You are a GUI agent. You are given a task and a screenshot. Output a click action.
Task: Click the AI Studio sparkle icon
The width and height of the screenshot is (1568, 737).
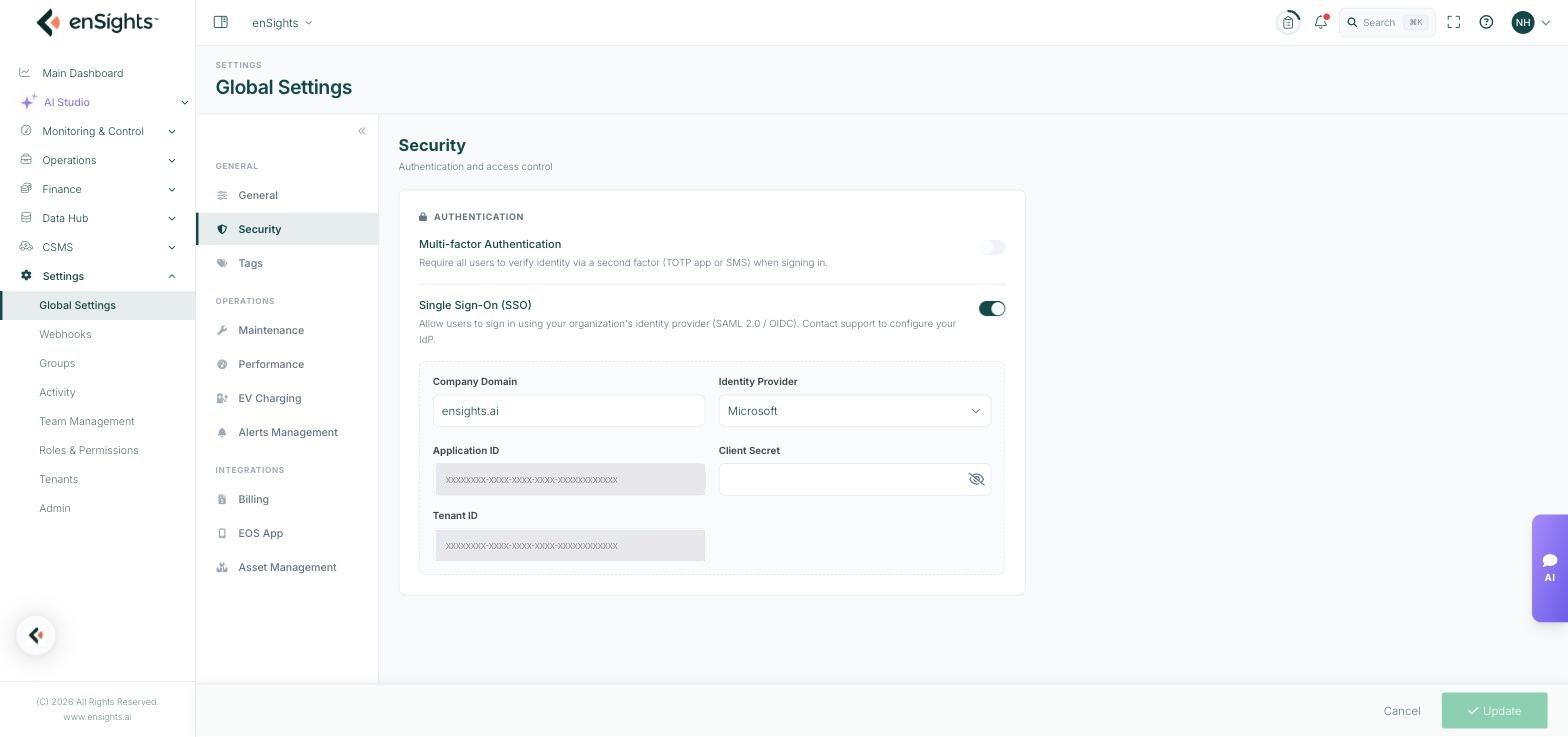pyautogui.click(x=28, y=102)
